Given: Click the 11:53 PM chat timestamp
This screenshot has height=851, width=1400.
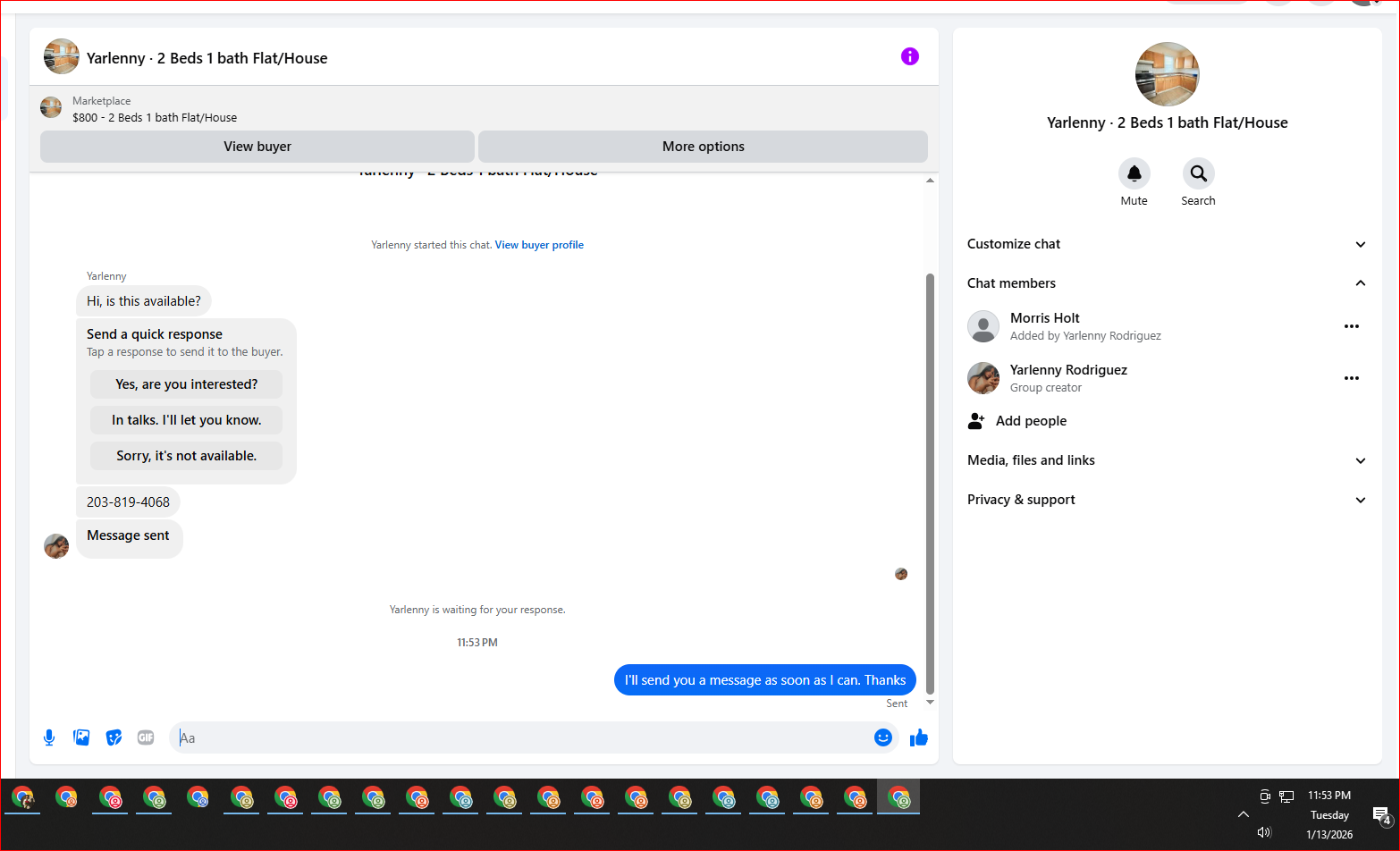Looking at the screenshot, I should click(x=477, y=643).
